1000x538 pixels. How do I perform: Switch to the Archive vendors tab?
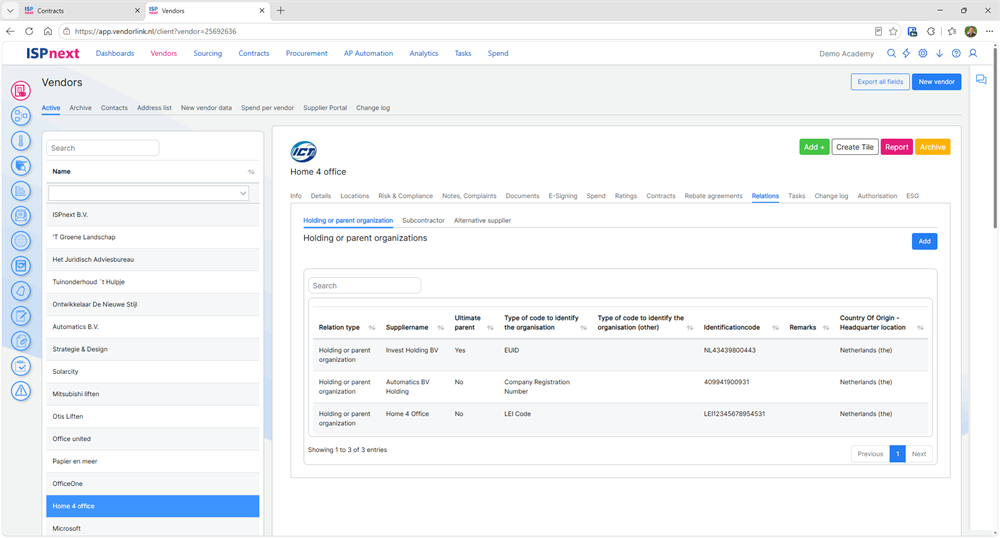click(x=80, y=108)
